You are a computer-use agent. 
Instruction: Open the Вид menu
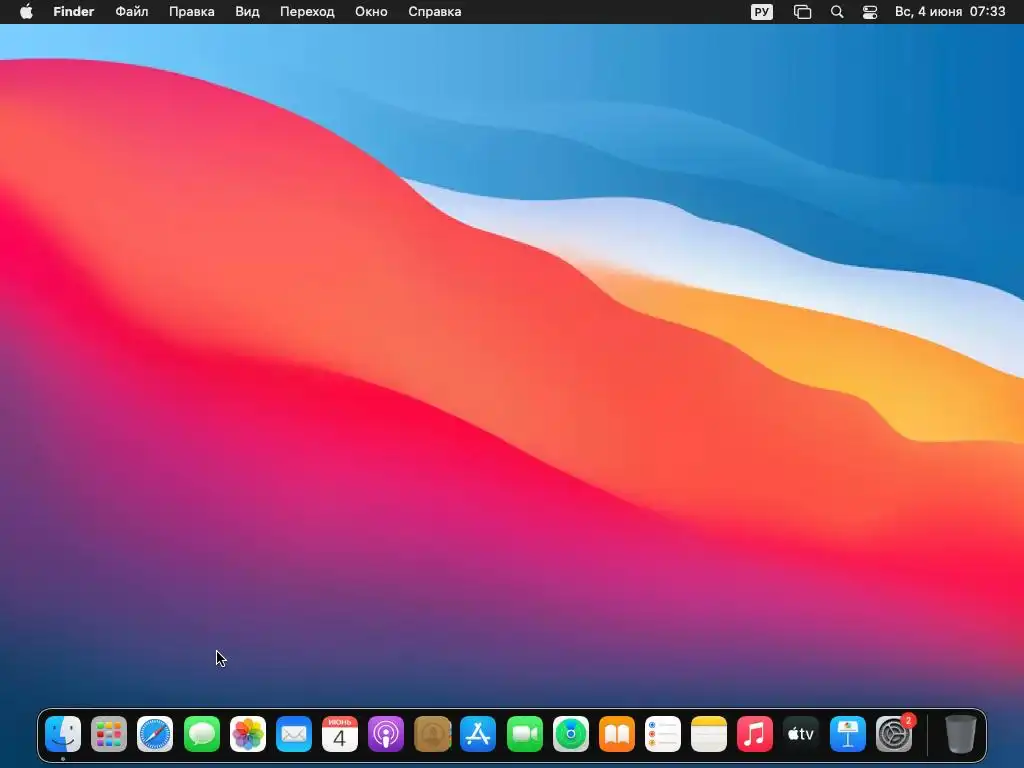[248, 12]
